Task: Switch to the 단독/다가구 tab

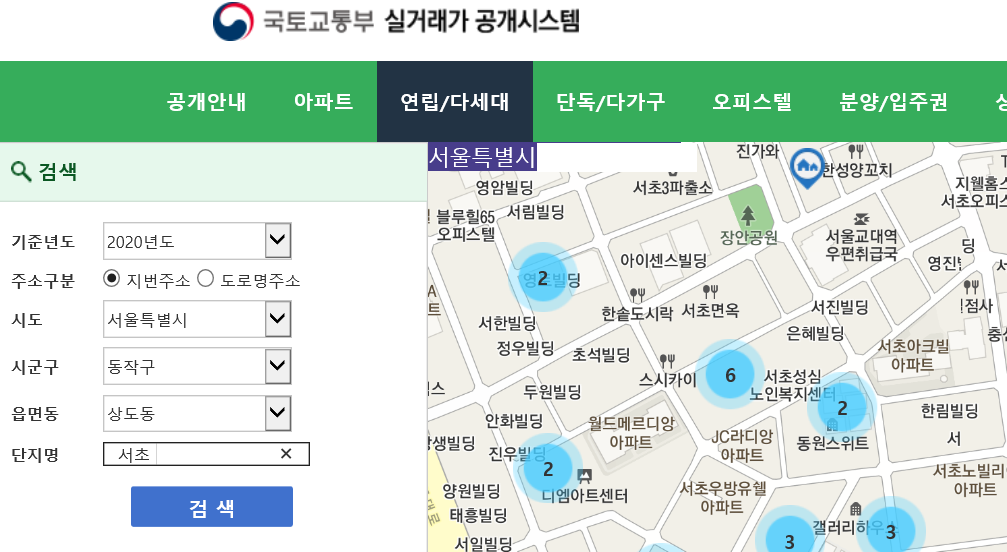Action: click(x=610, y=101)
